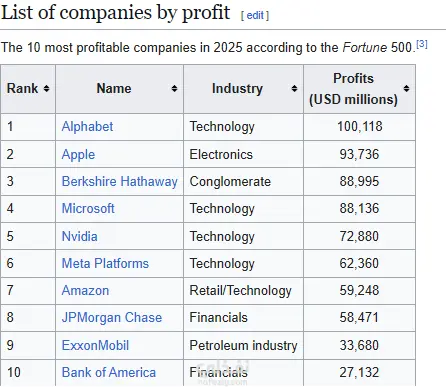Follow the Berkshire Hathaway link
446x387 pixels.
[x=120, y=182]
